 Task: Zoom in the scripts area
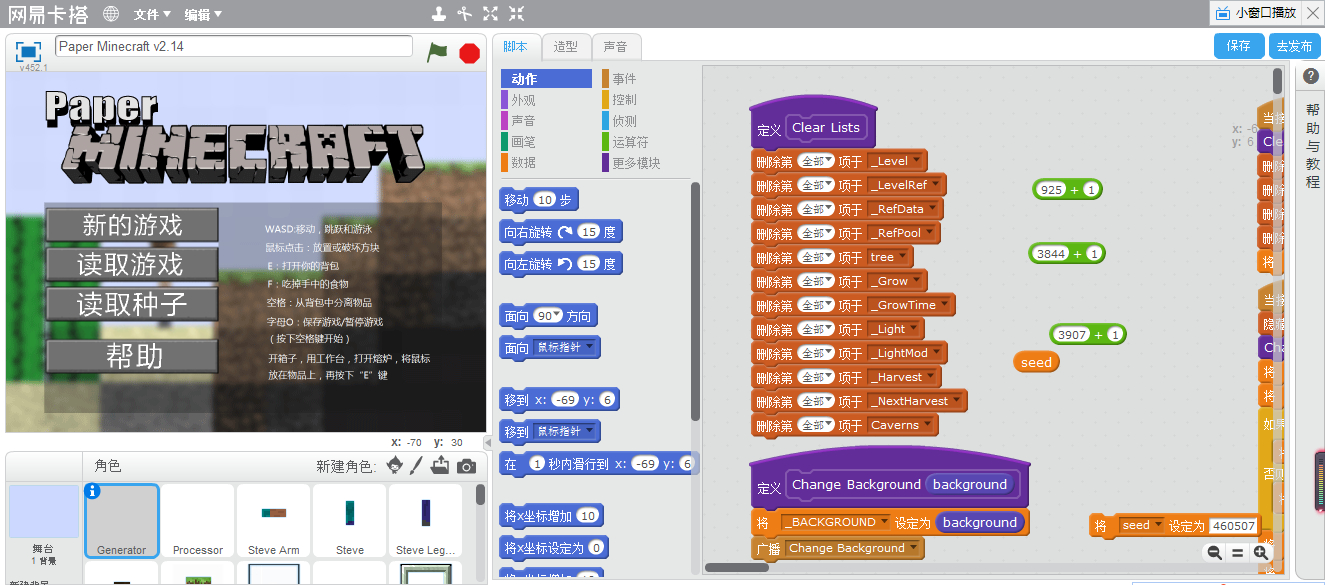click(1260, 552)
